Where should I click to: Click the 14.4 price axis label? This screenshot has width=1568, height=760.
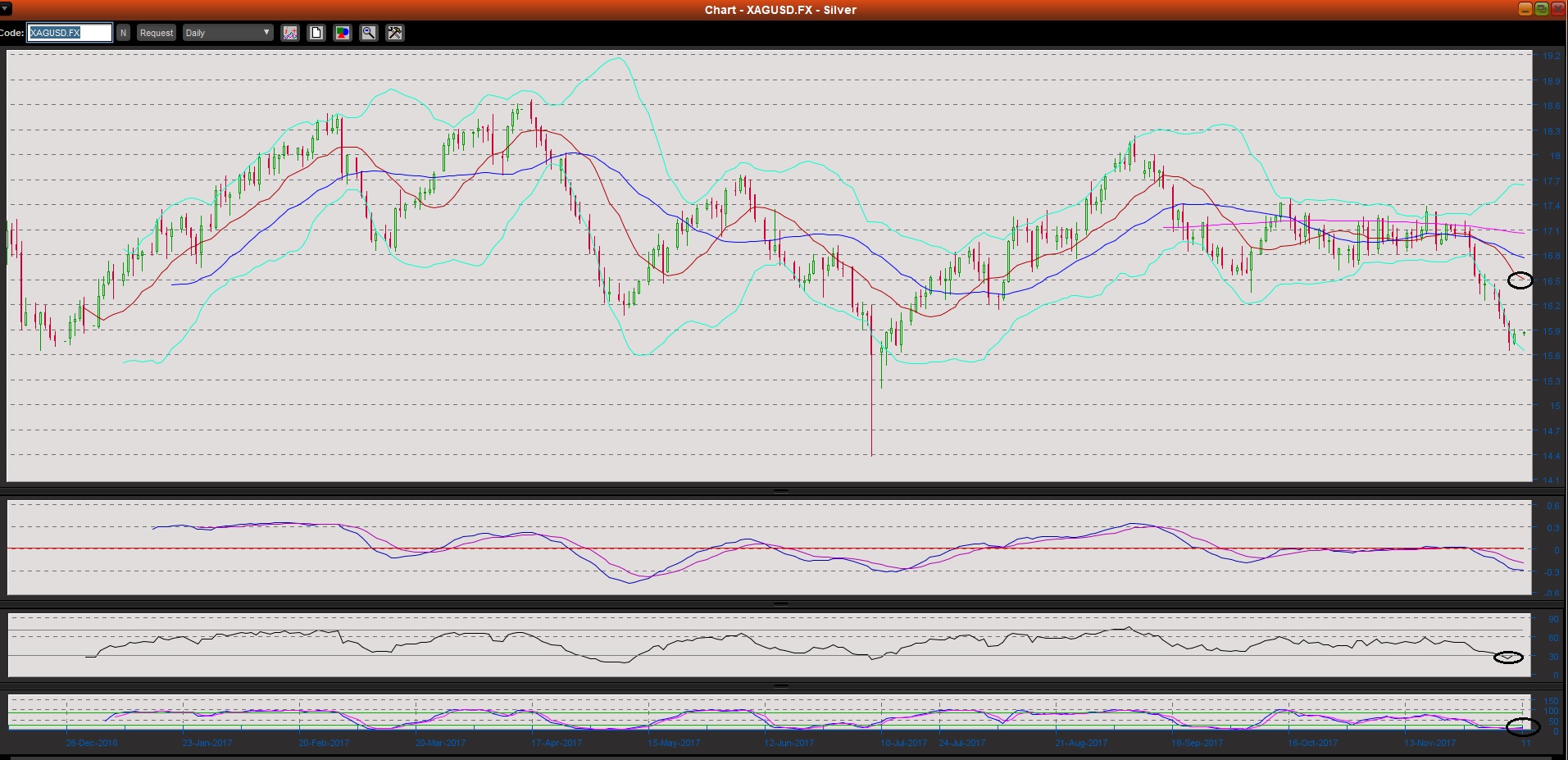click(1552, 456)
